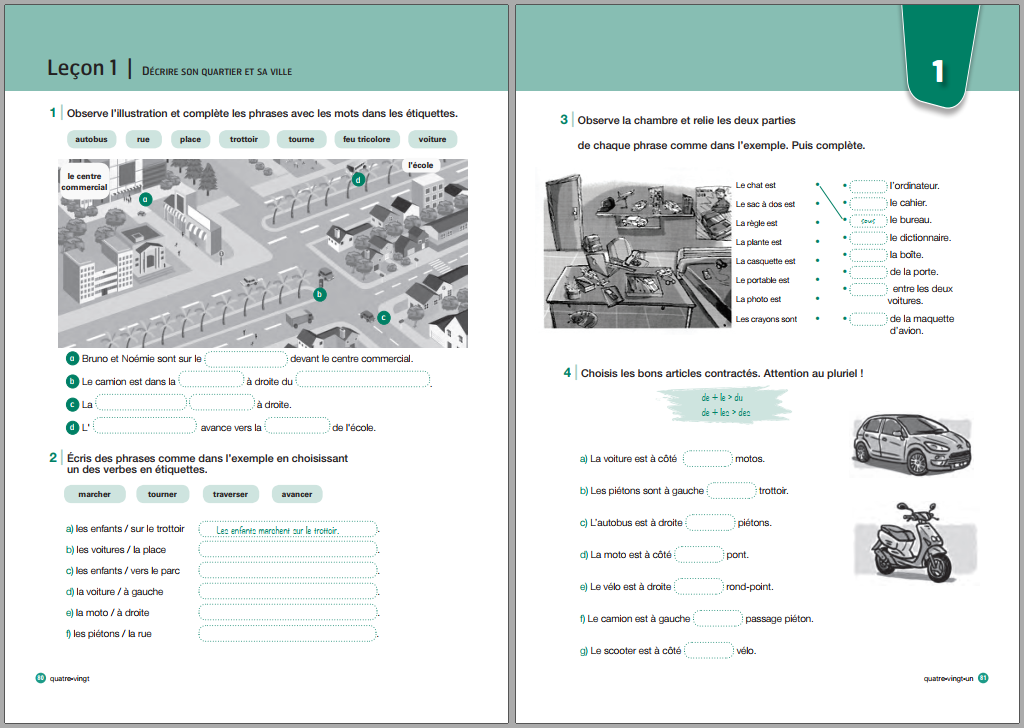This screenshot has width=1024, height=728.
Task: Click the 'feu tricolore' word label
Action: 366,139
